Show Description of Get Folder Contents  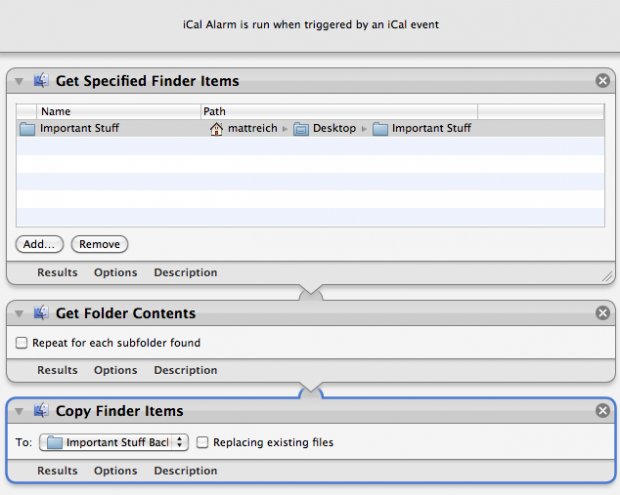pyautogui.click(x=185, y=370)
